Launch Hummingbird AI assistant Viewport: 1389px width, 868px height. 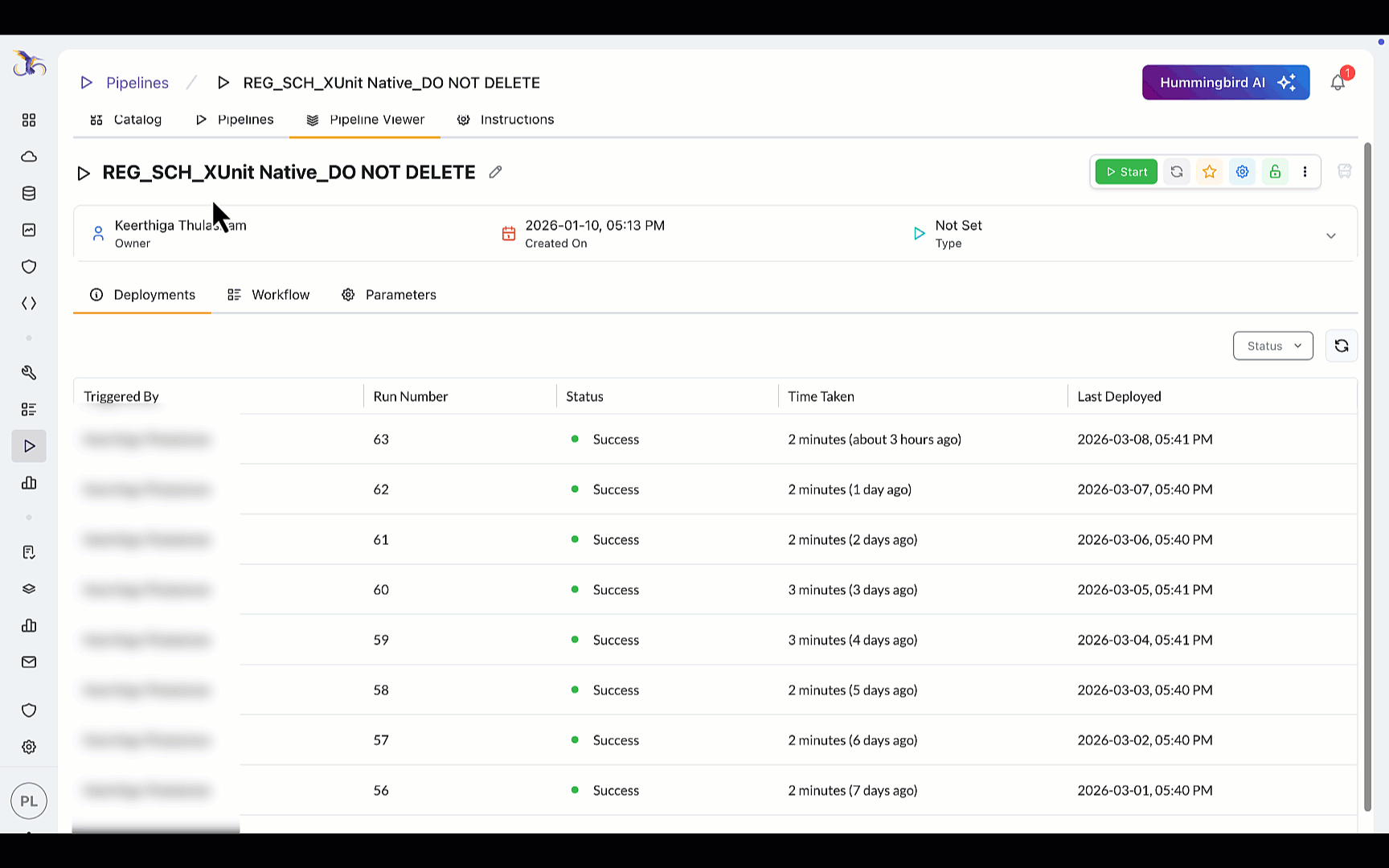pos(1225,83)
